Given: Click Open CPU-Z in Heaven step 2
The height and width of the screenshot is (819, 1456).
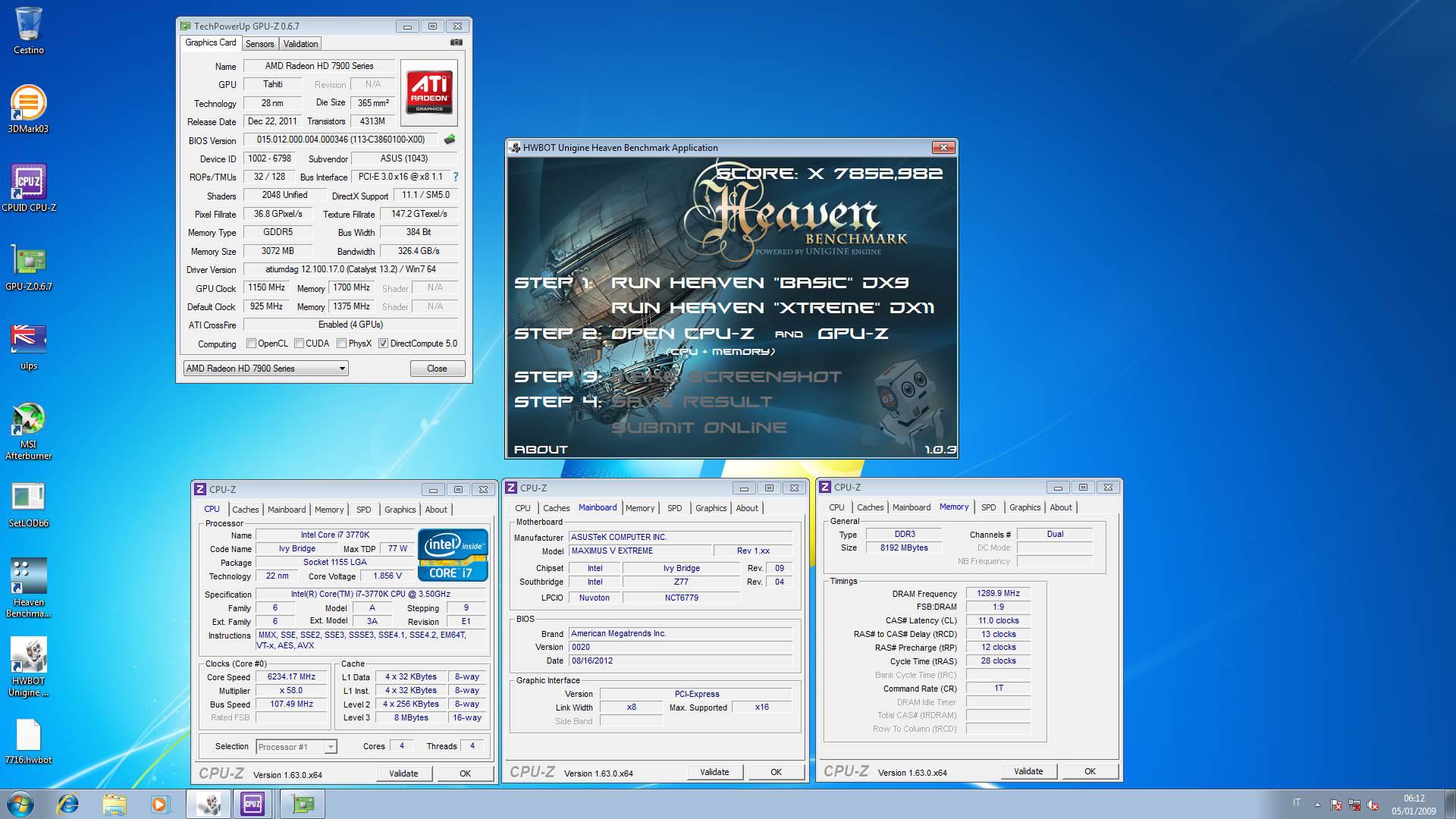Looking at the screenshot, I should 682,334.
